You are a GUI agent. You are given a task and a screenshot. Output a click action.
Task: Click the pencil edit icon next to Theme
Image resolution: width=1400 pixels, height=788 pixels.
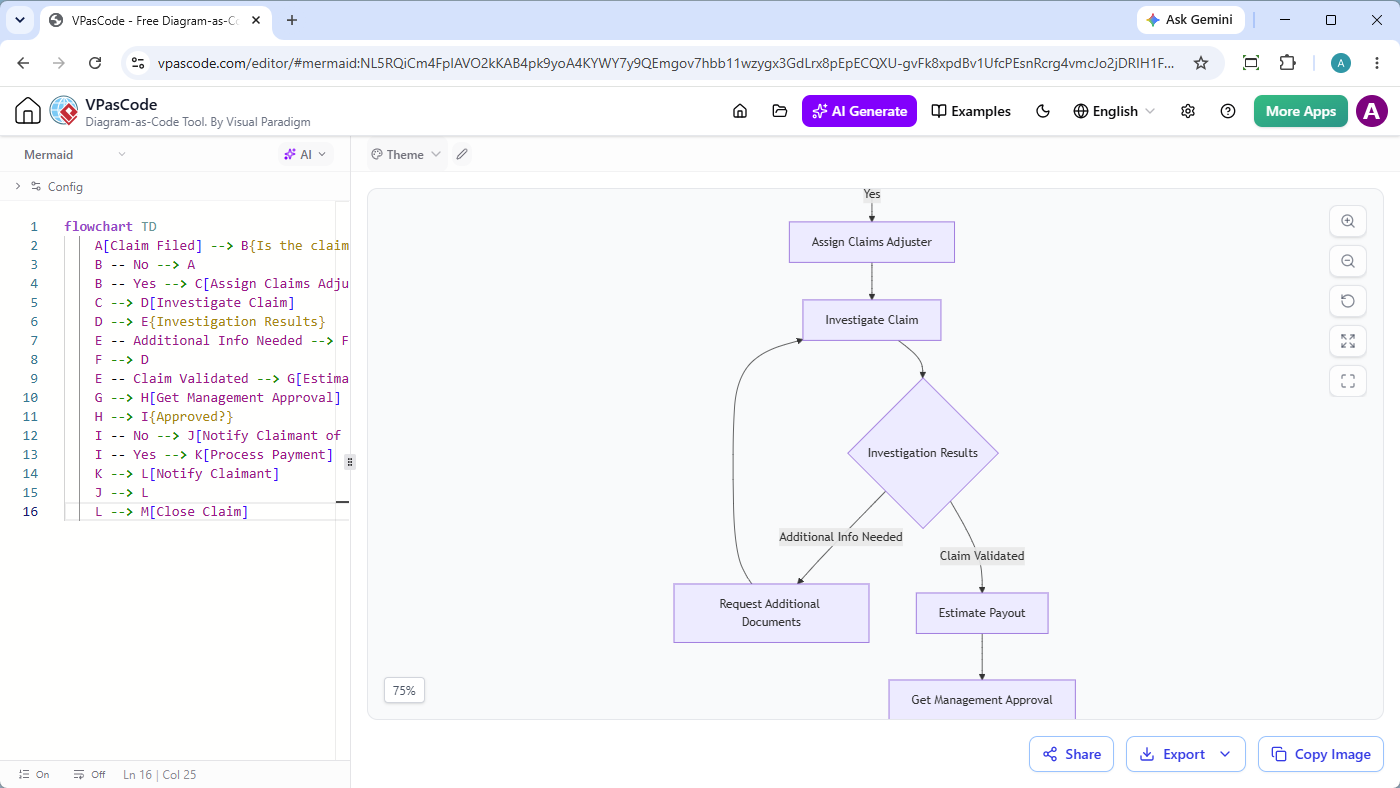point(461,154)
